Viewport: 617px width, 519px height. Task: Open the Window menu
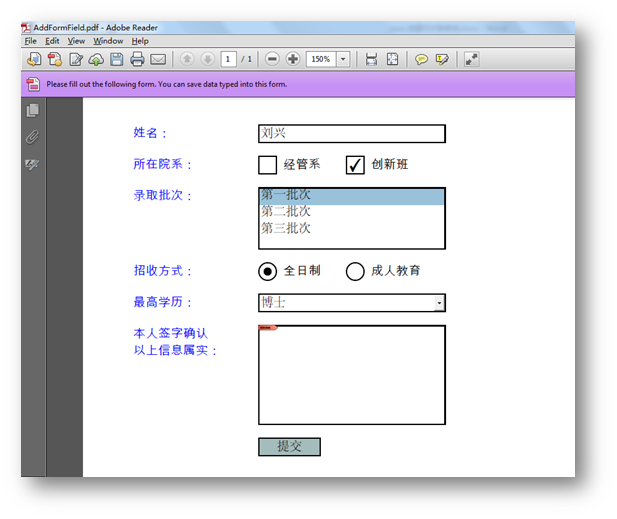pyautogui.click(x=108, y=41)
